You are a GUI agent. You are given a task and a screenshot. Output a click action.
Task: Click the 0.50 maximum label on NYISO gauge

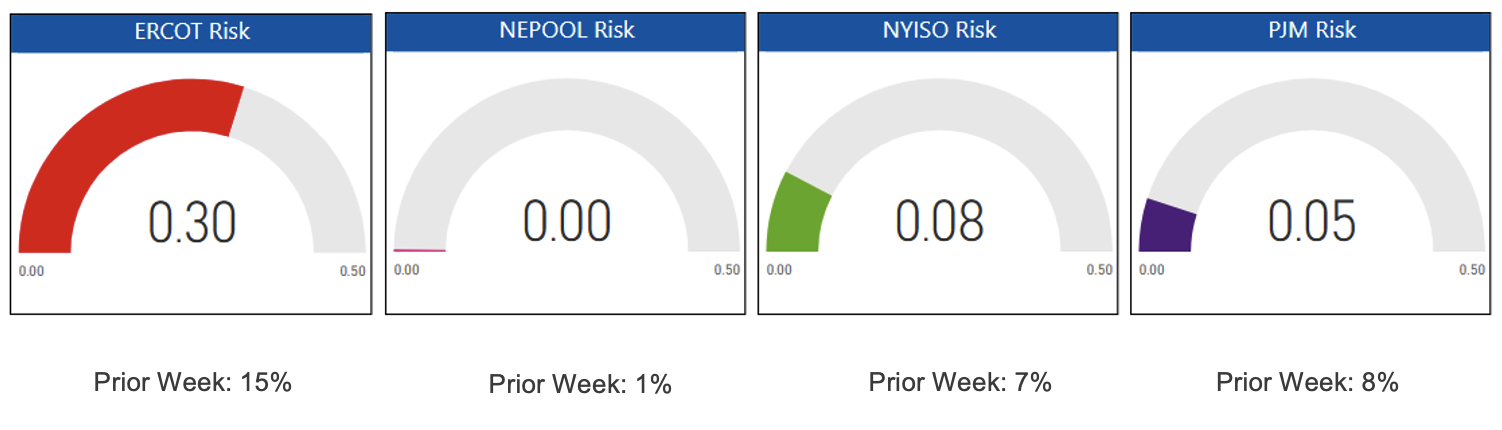(1099, 270)
